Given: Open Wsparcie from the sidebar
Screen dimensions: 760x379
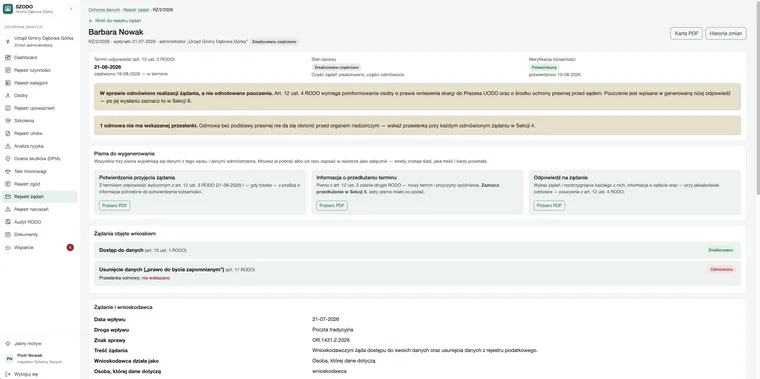Looking at the screenshot, I should [x=39, y=247].
